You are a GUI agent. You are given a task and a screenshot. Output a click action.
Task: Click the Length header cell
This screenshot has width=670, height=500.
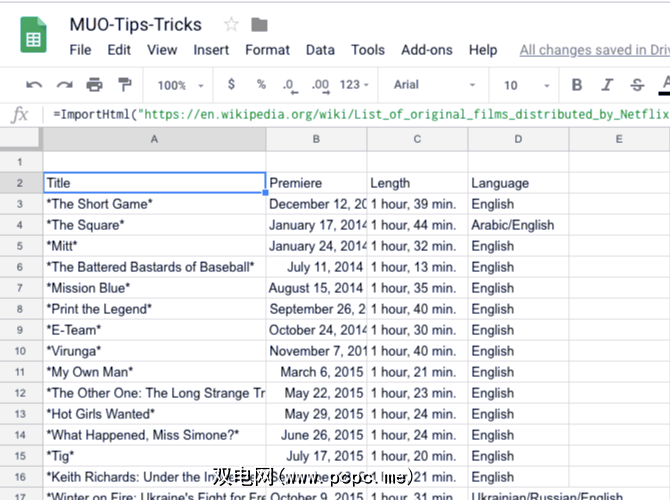point(417,183)
